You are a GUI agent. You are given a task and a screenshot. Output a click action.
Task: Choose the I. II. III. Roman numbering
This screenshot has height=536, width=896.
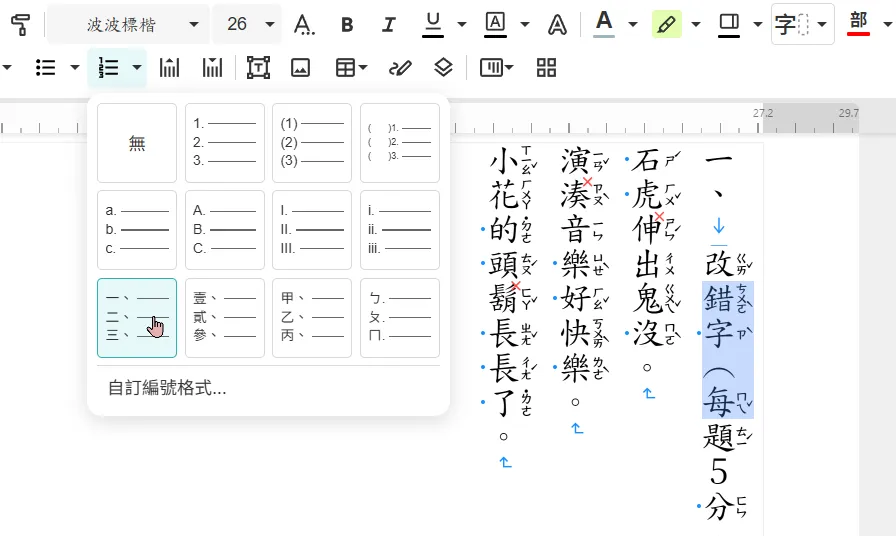click(x=312, y=230)
